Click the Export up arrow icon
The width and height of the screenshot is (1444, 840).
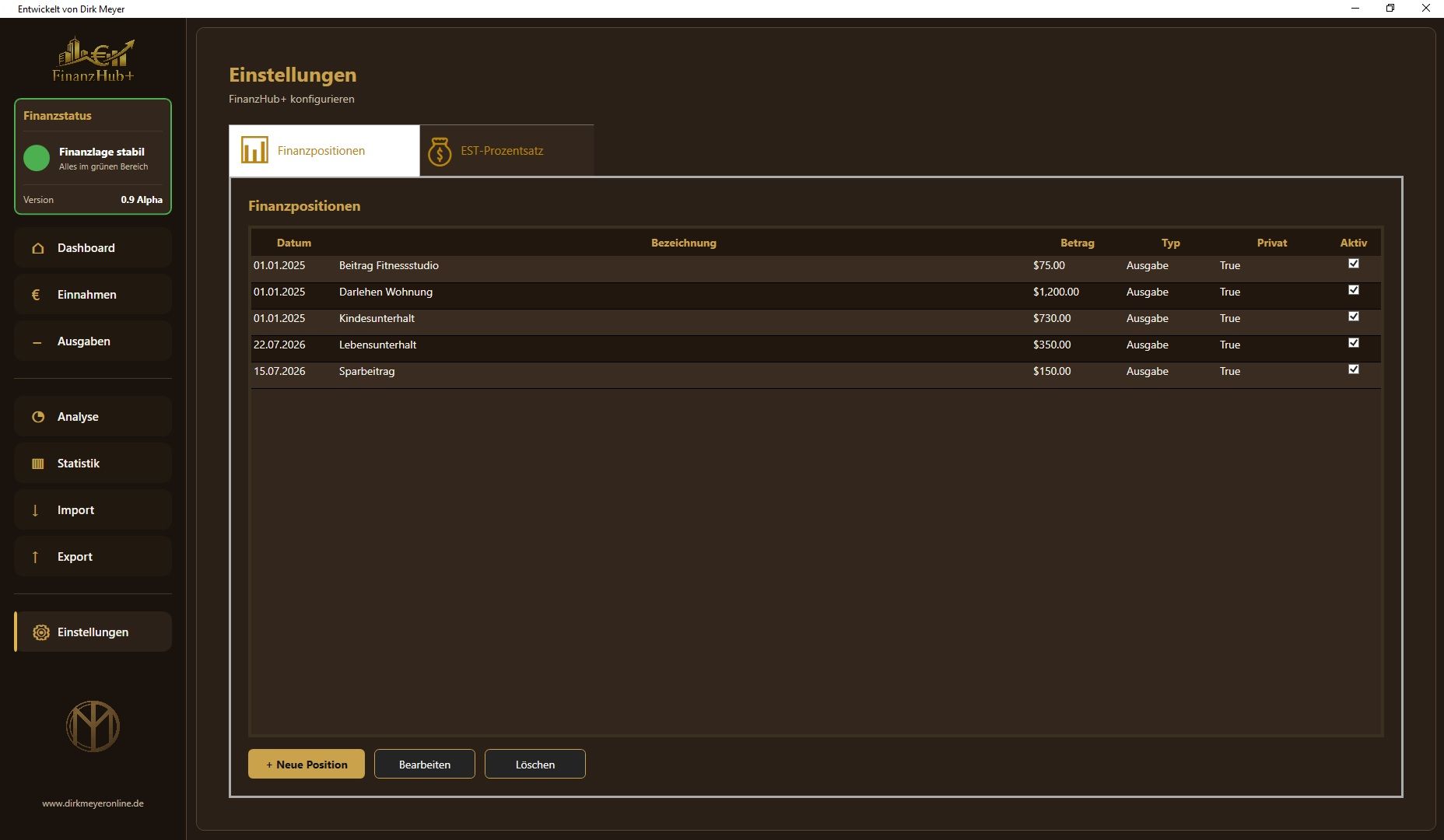click(35, 557)
